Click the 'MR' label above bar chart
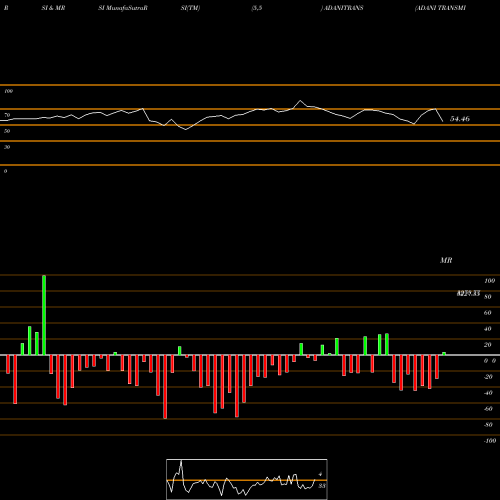This screenshot has width=500, height=500. 446,260
